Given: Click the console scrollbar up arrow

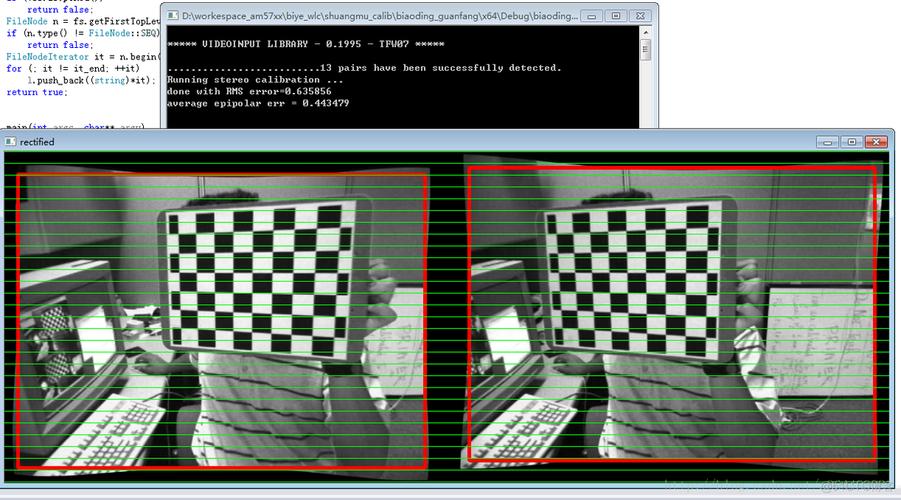Looking at the screenshot, I should coord(648,35).
